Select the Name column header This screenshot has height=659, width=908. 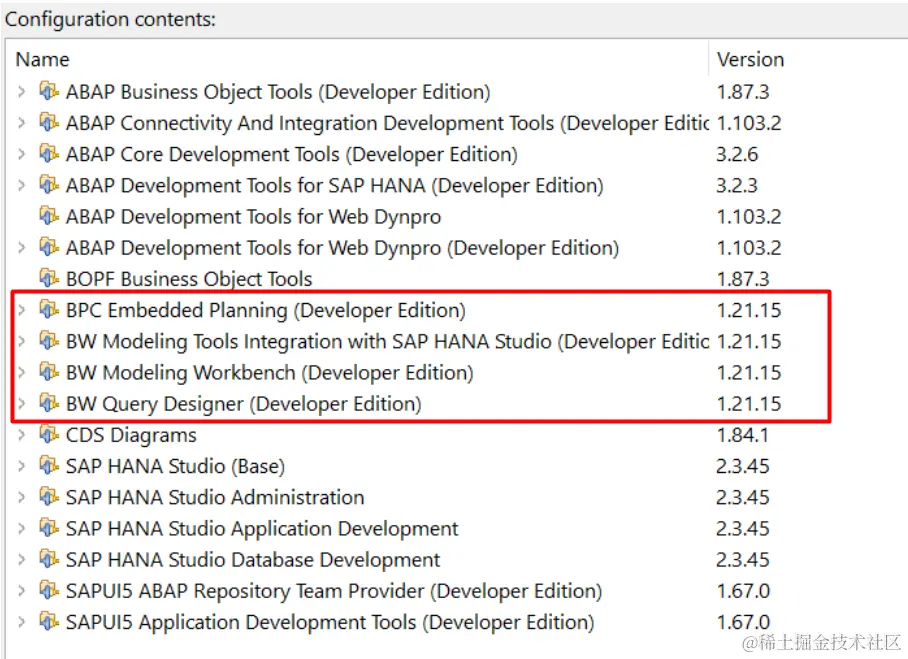42,59
